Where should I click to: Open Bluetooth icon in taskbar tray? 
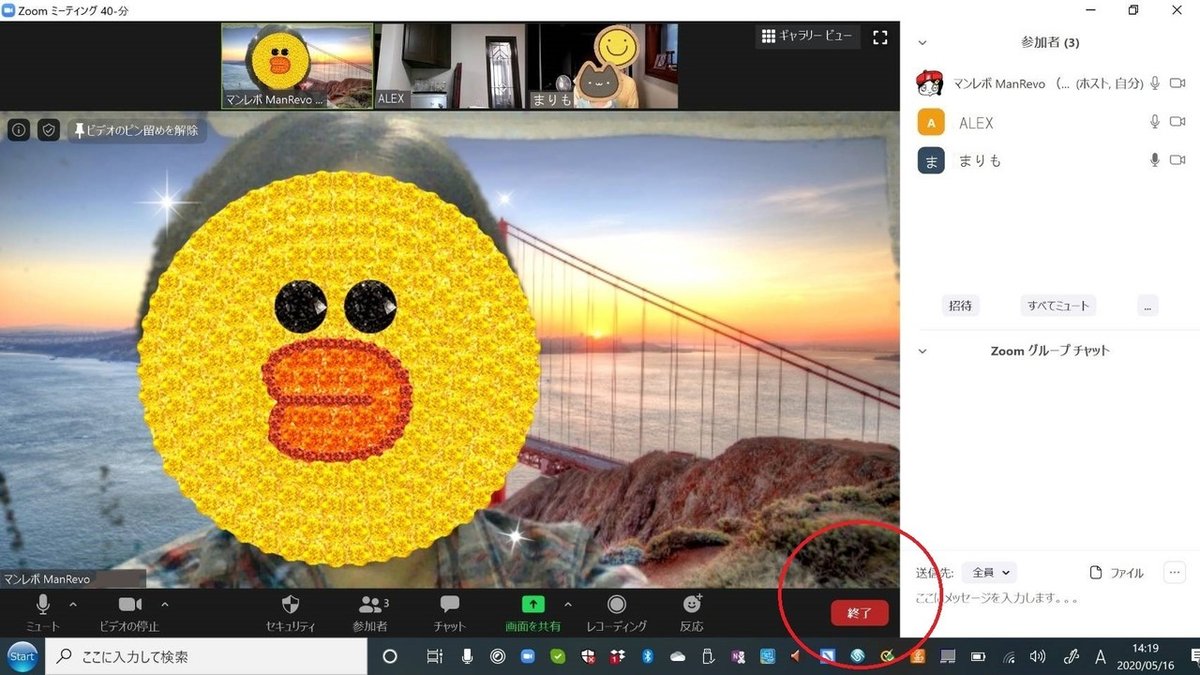[647, 657]
